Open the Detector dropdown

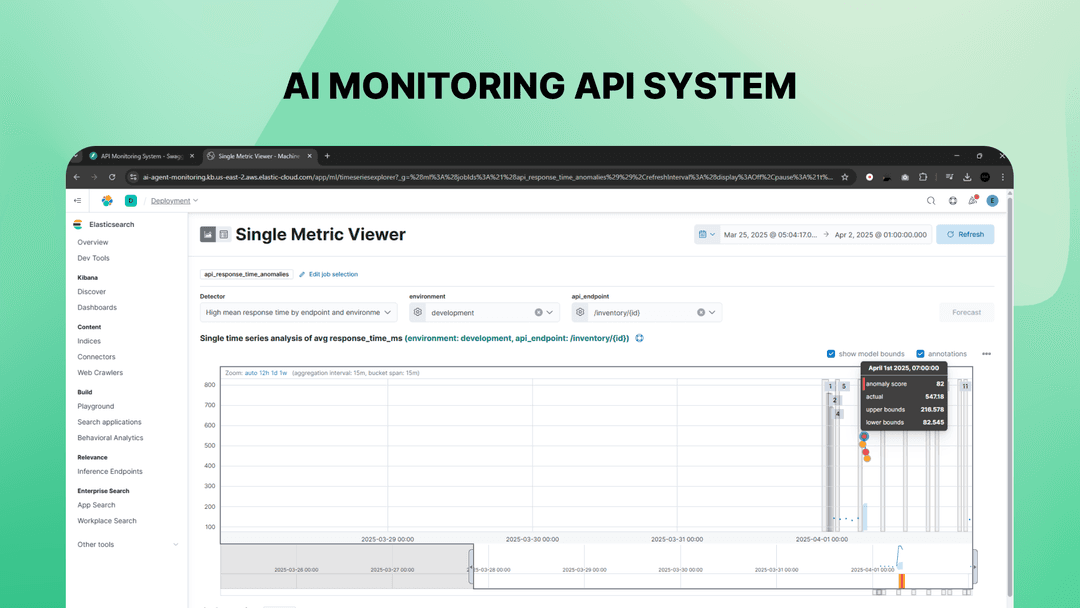click(x=298, y=312)
